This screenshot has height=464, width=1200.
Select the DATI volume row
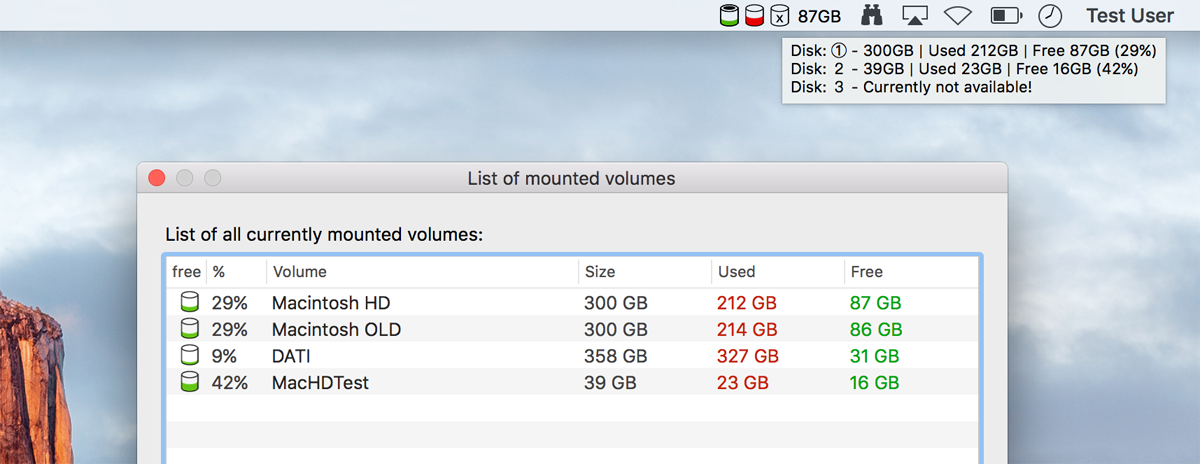[x=292, y=356]
